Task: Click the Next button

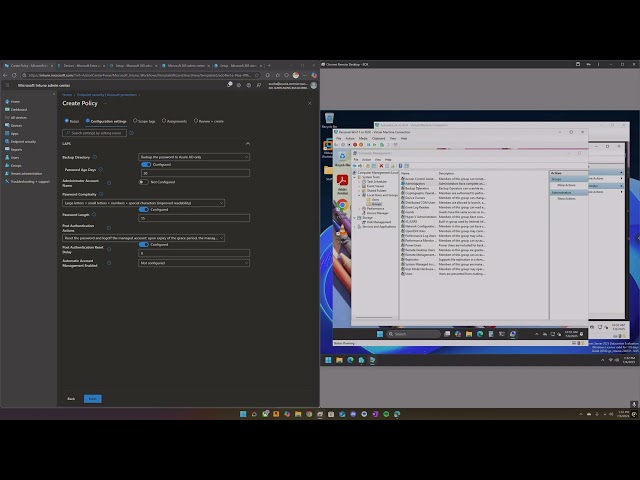Action: [x=93, y=399]
